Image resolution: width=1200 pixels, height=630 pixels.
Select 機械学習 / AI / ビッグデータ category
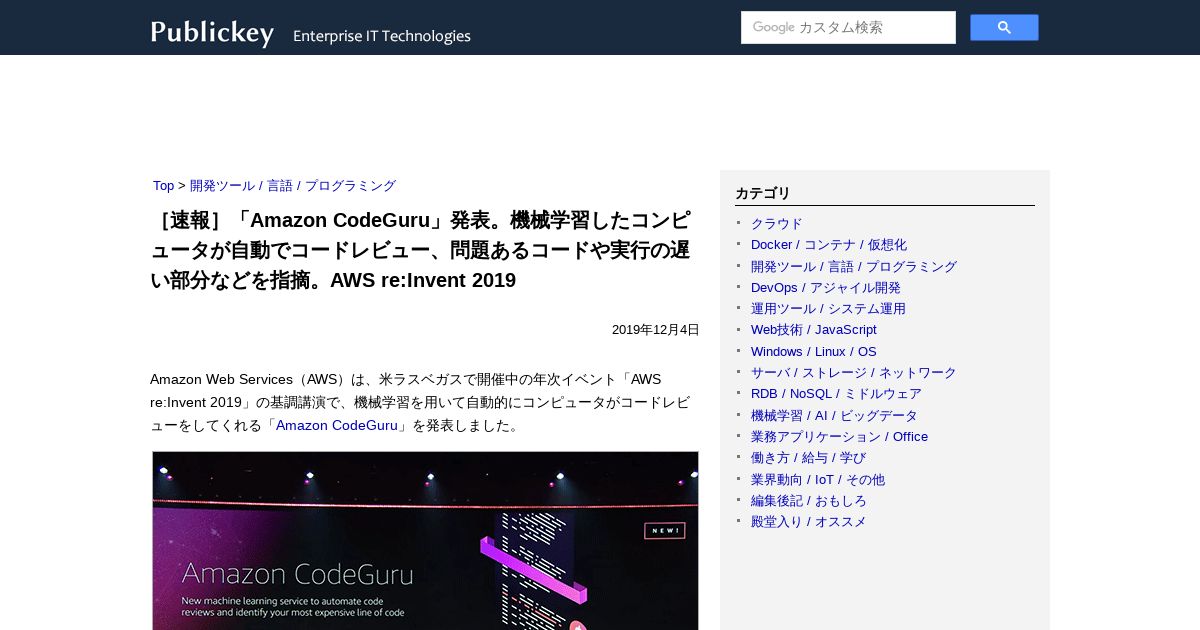coord(834,415)
